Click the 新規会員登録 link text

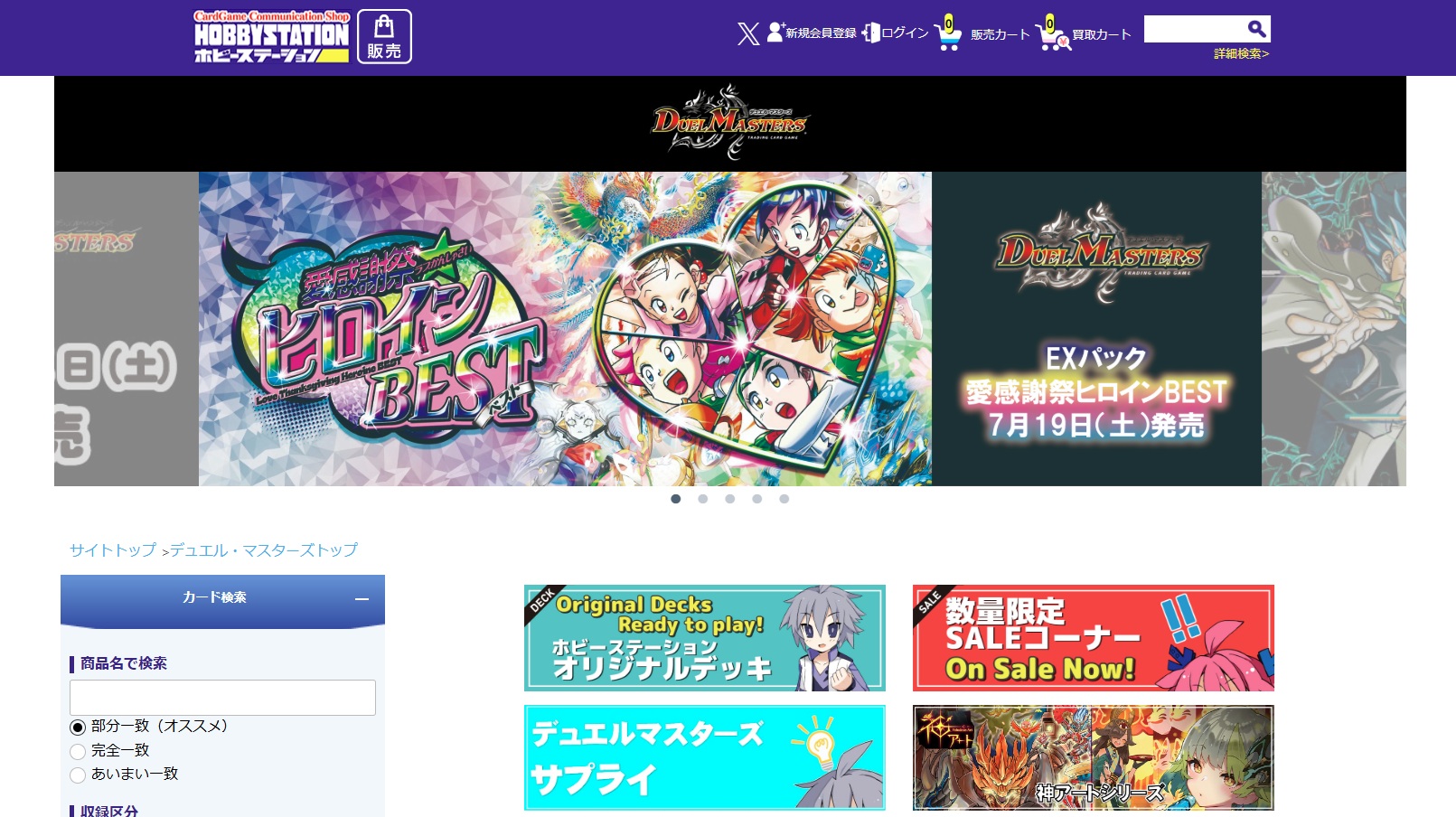click(x=821, y=33)
